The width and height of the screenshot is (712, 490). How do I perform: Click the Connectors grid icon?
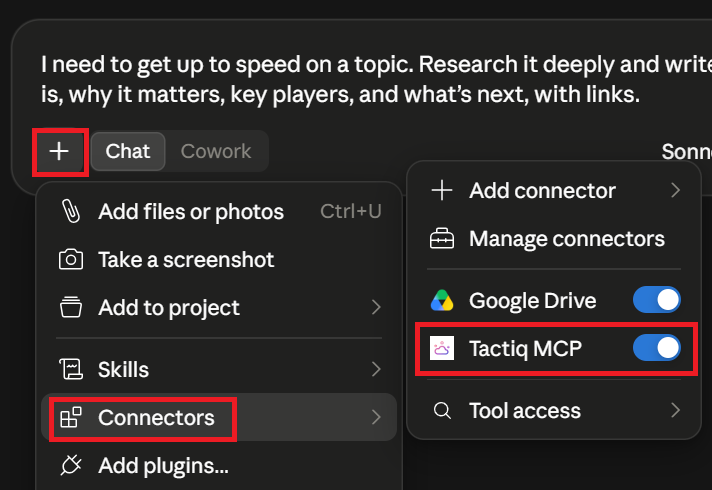[x=71, y=417]
